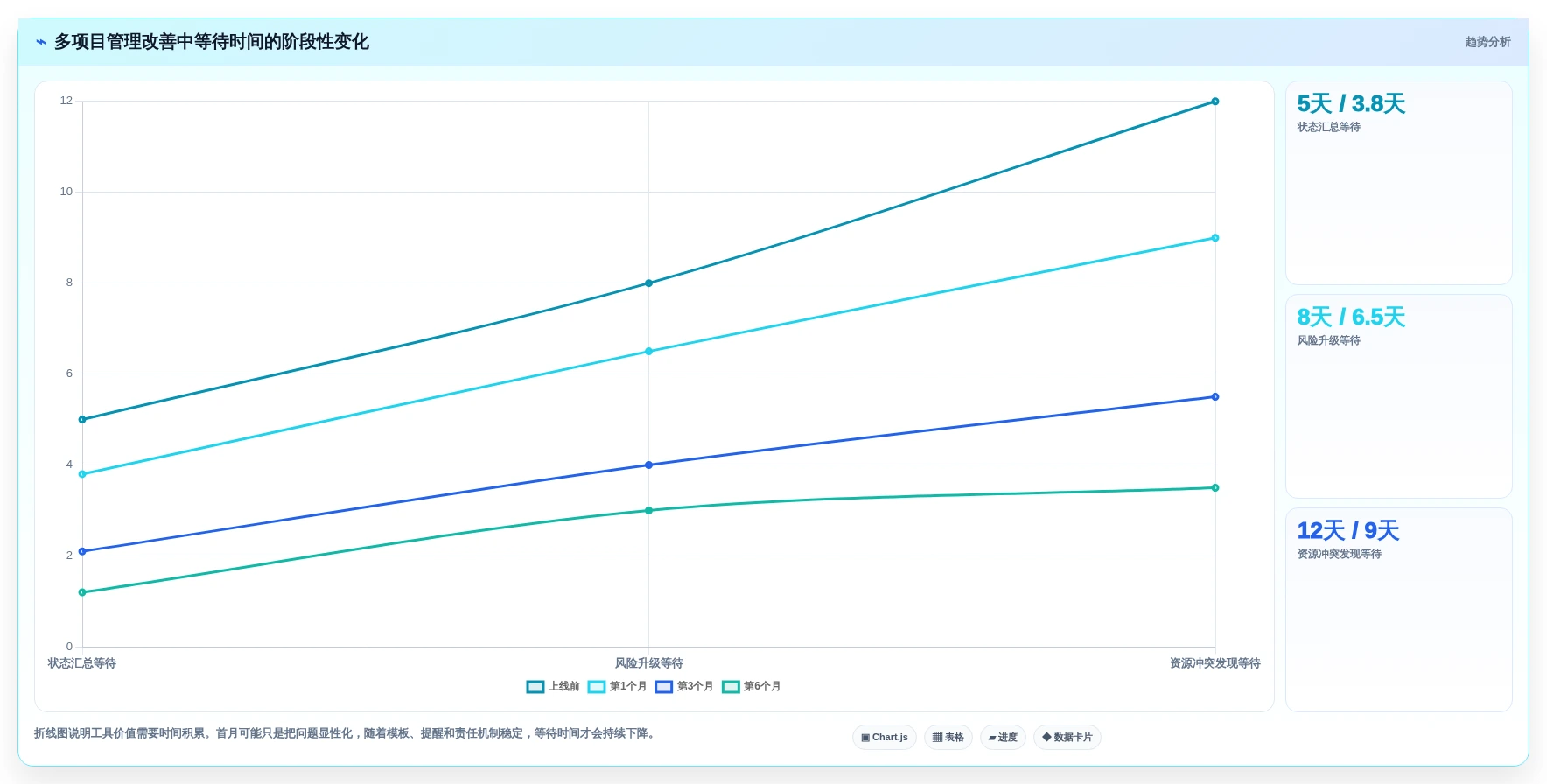Click 第3个月 data point at 状态汇总等待 (2.1)

[82, 551]
